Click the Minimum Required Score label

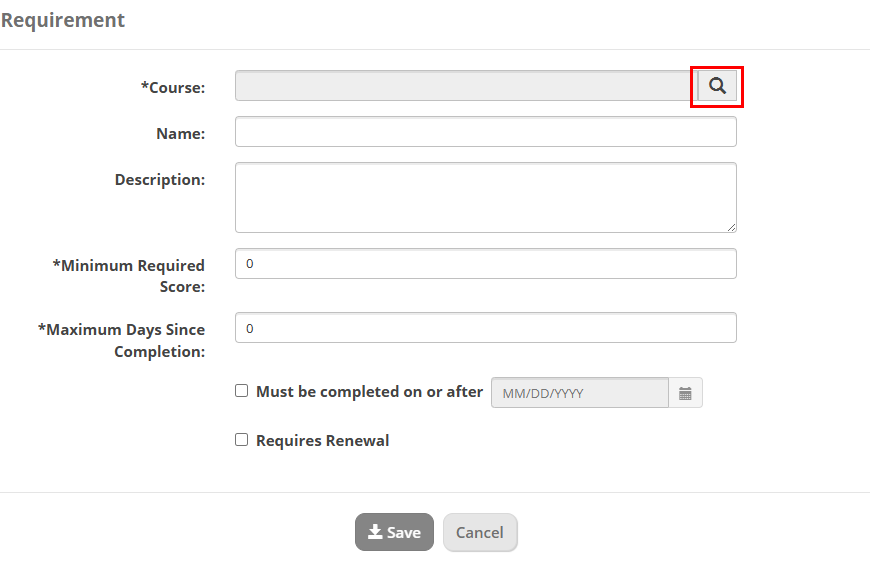129,276
